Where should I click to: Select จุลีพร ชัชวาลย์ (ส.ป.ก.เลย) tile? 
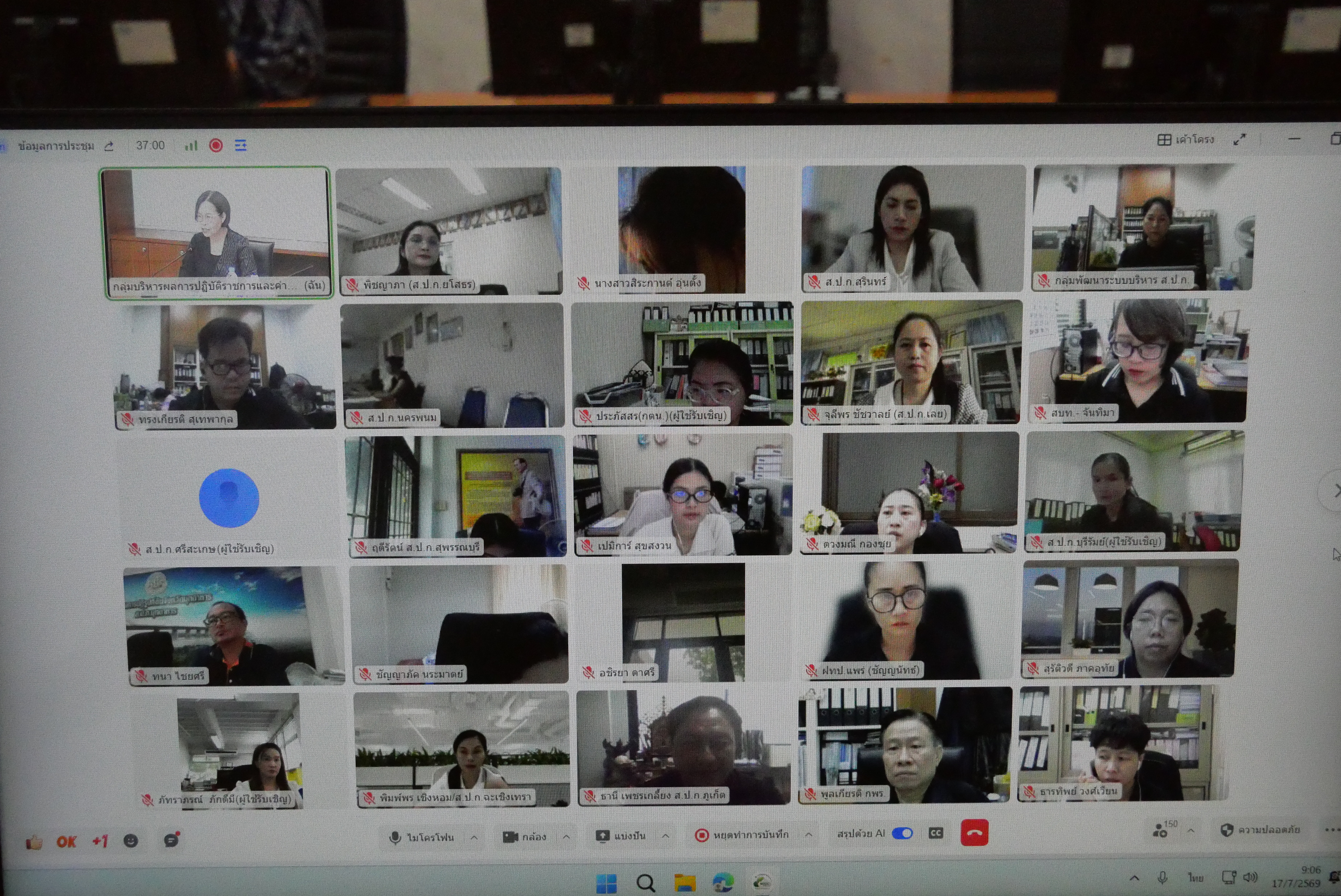(x=912, y=362)
